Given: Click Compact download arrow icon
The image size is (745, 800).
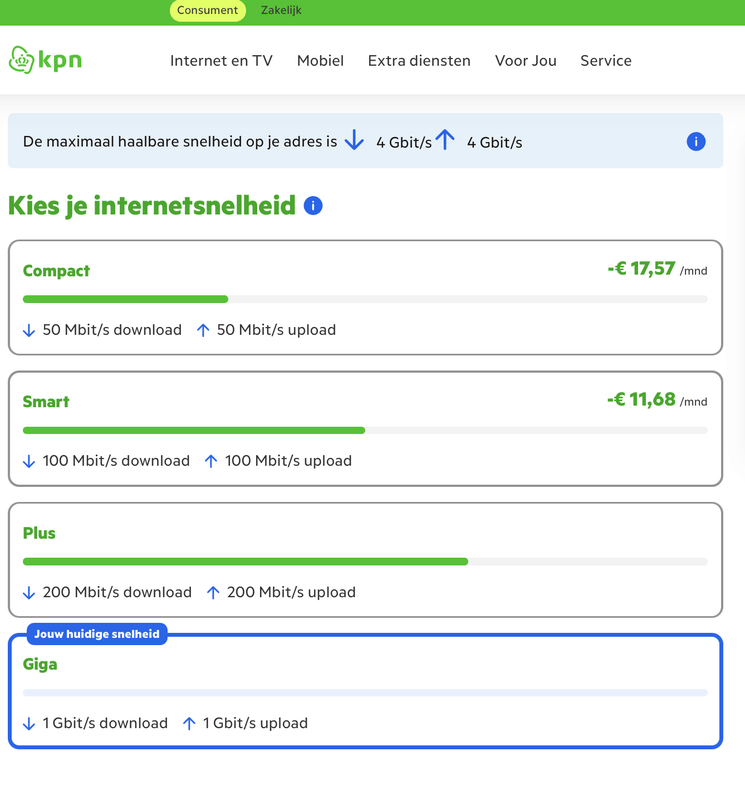Looking at the screenshot, I should point(29,330).
